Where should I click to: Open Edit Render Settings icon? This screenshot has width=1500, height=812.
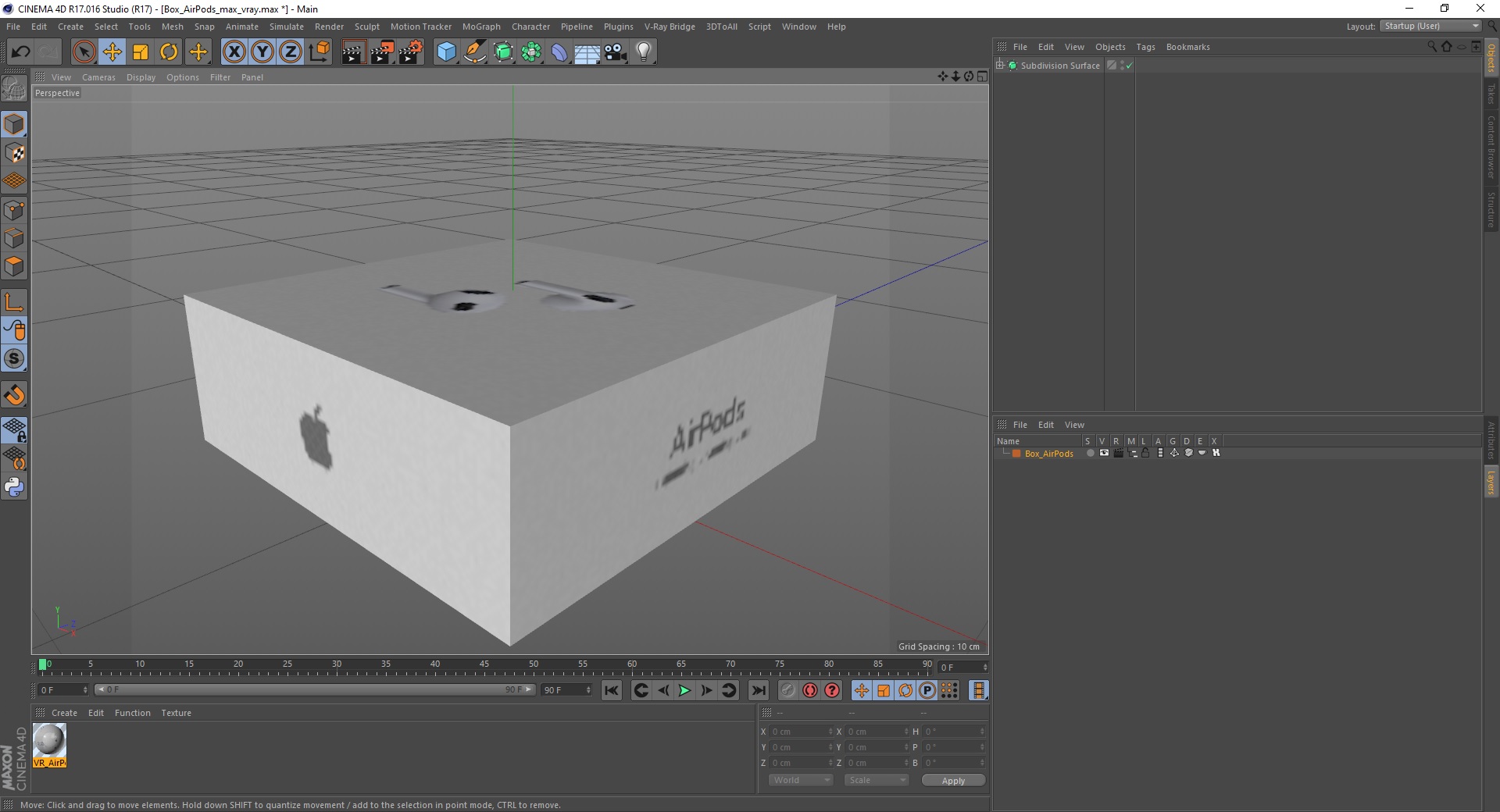point(411,52)
